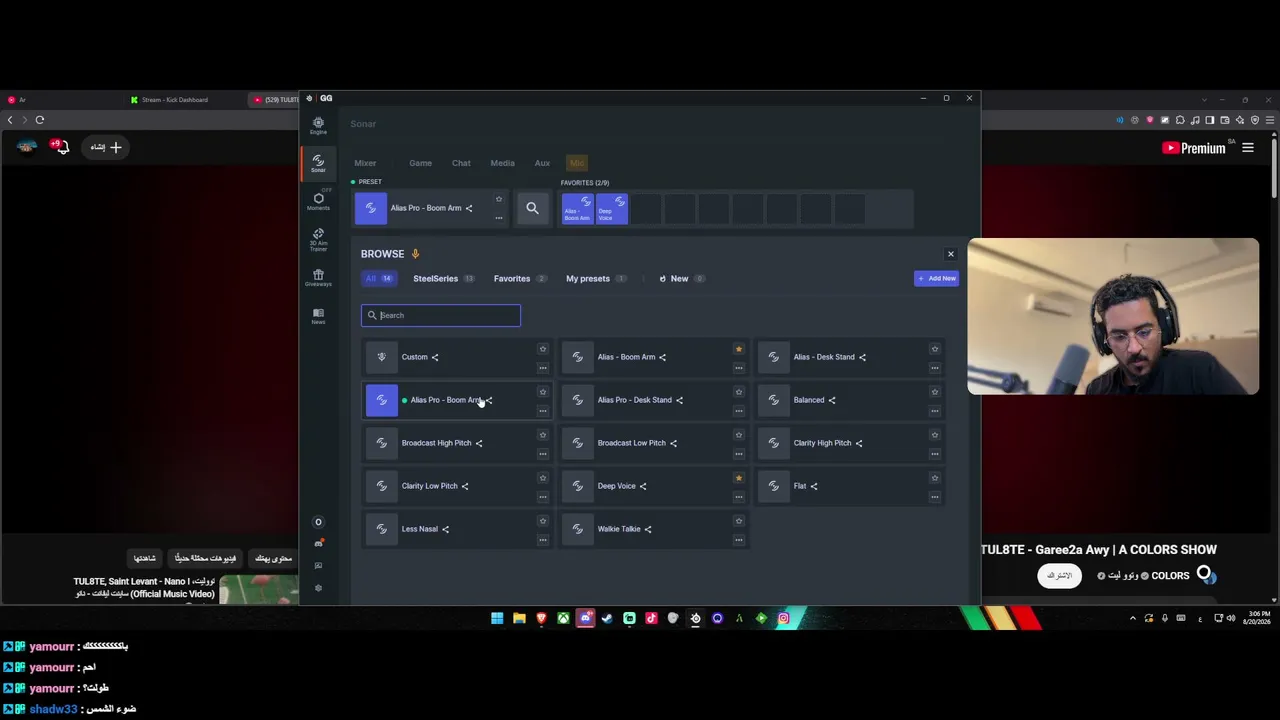1280x720 pixels.
Task: Favorite the Broadcast Low Pitch preset
Action: (x=739, y=435)
